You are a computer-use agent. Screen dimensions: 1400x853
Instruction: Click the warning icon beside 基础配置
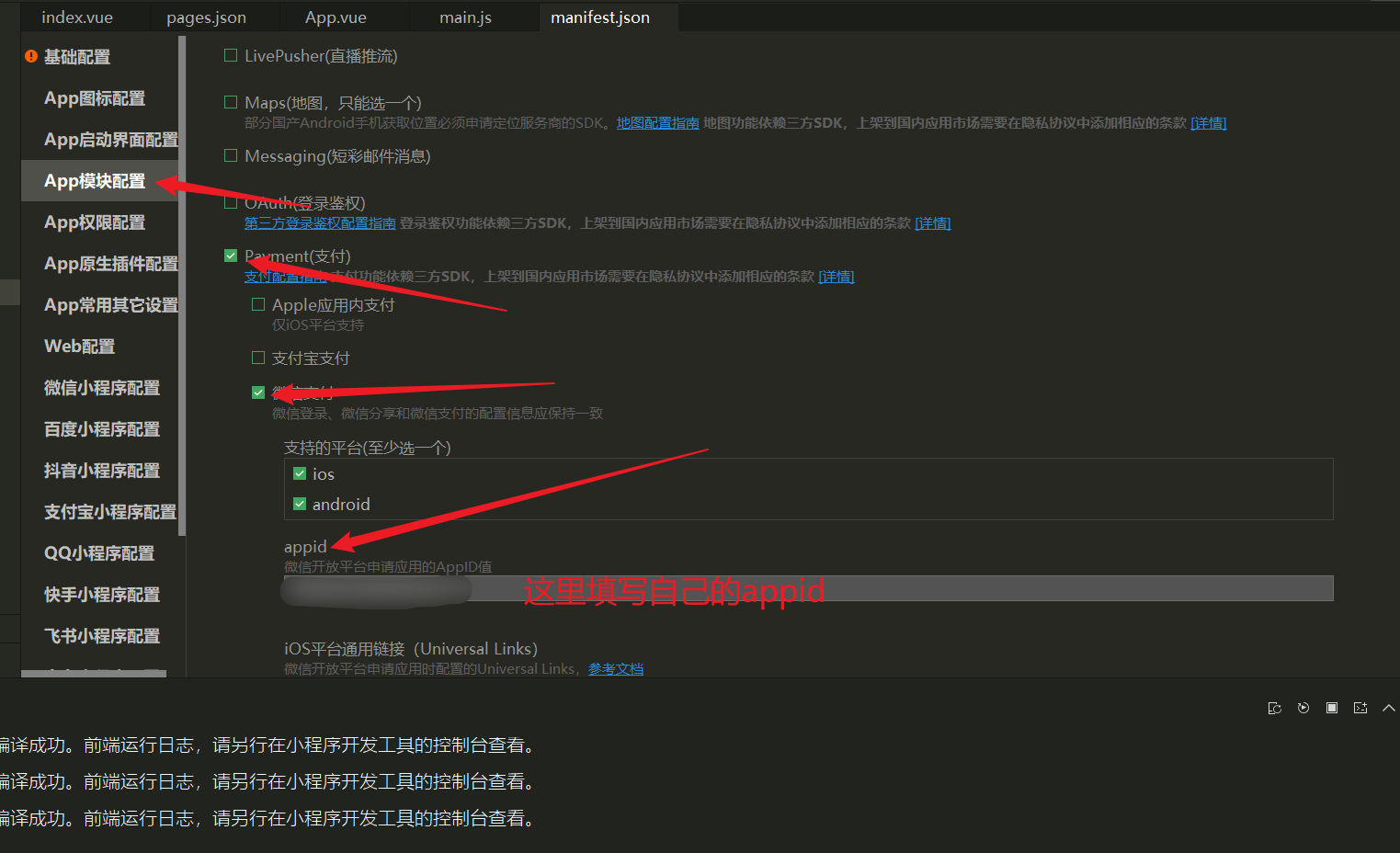[30, 56]
